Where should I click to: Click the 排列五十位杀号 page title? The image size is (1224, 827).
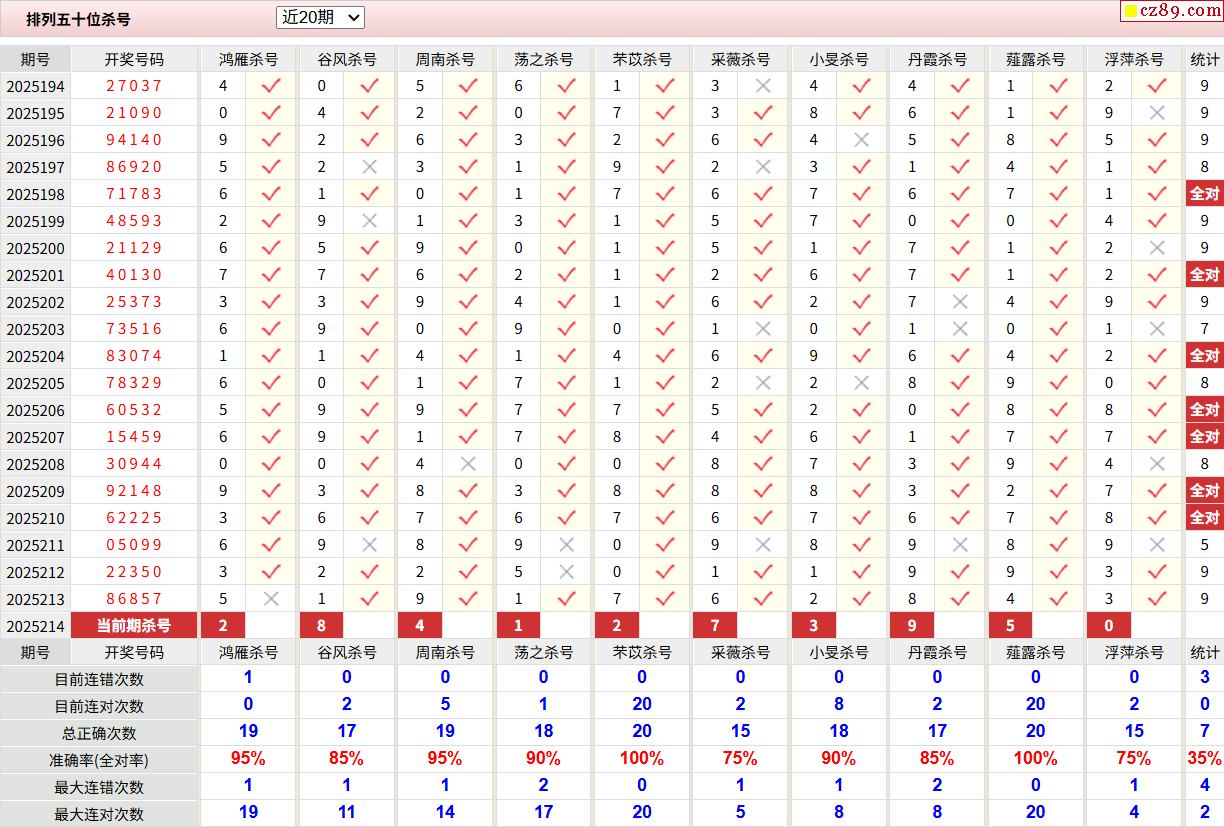tap(78, 19)
